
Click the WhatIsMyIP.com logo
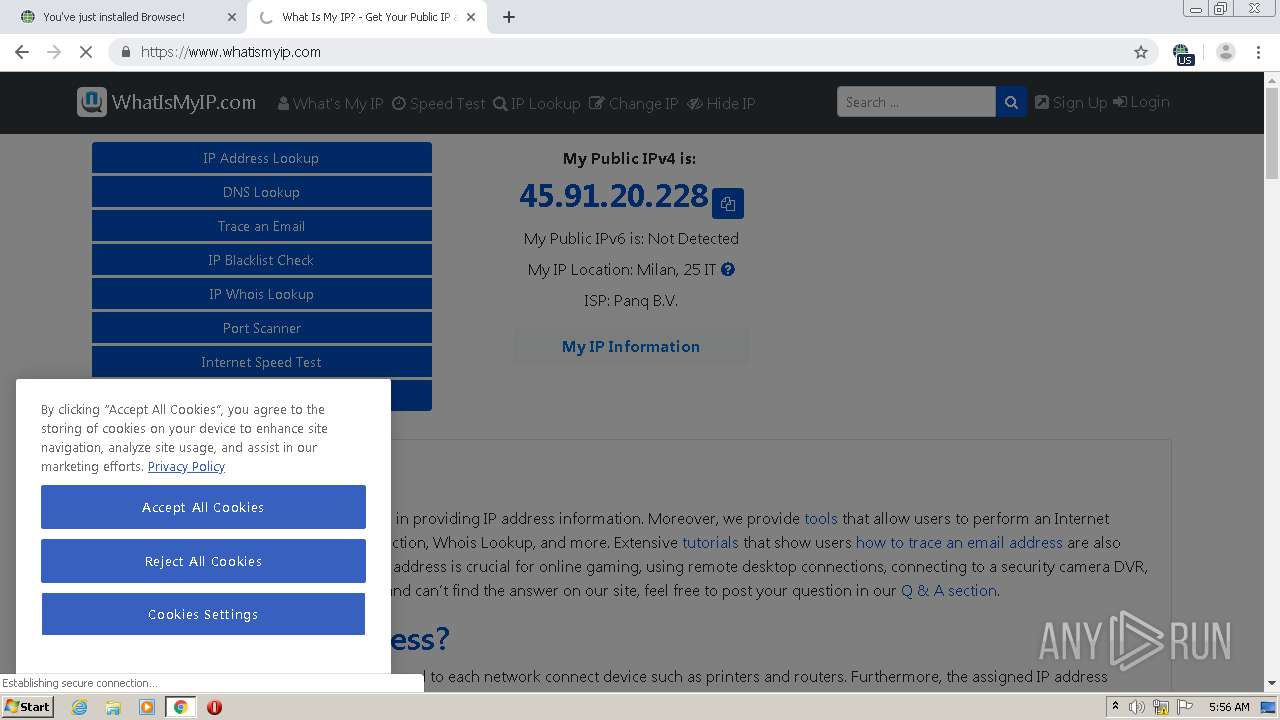(x=167, y=102)
